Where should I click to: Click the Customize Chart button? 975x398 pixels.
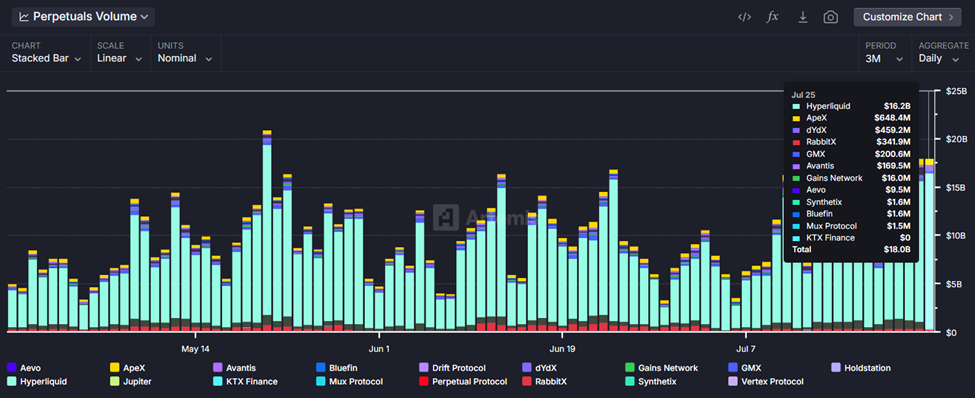tap(908, 17)
